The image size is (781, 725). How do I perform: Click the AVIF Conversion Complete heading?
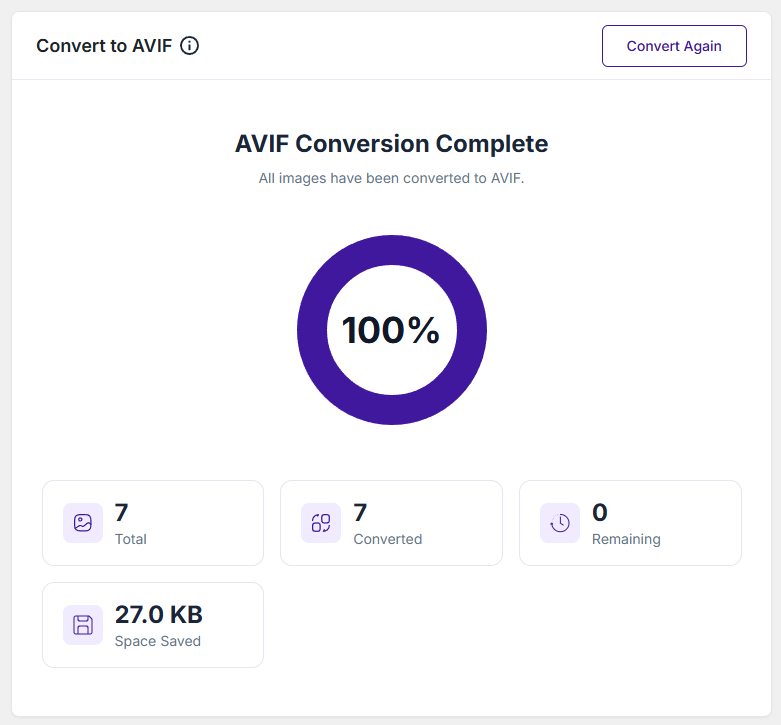point(391,144)
